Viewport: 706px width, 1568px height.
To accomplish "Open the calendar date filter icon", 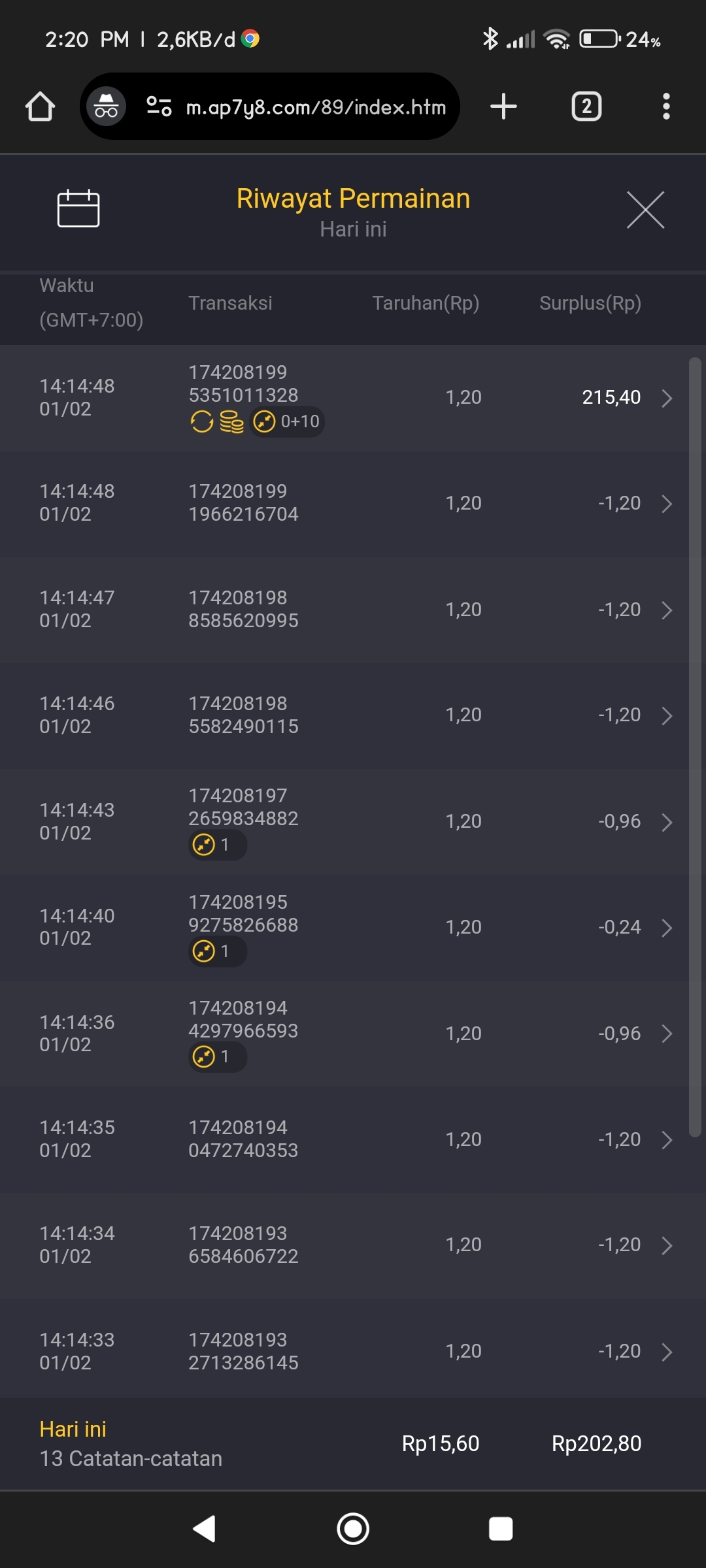I will [x=78, y=209].
